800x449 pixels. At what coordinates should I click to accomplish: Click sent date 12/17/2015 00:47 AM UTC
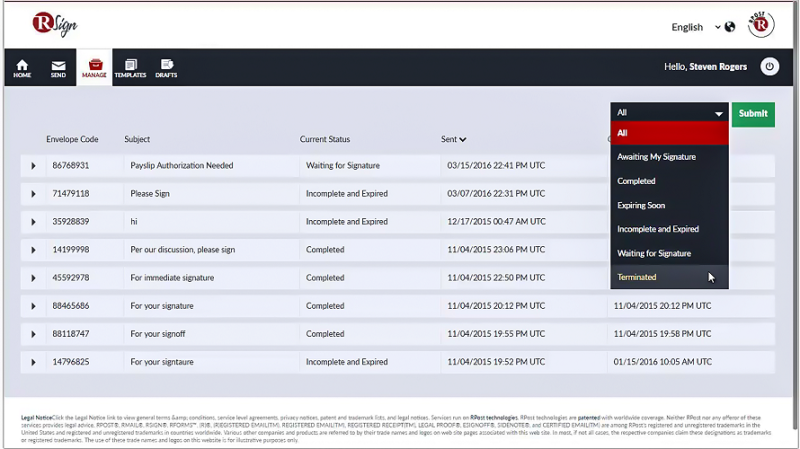tap(496, 221)
